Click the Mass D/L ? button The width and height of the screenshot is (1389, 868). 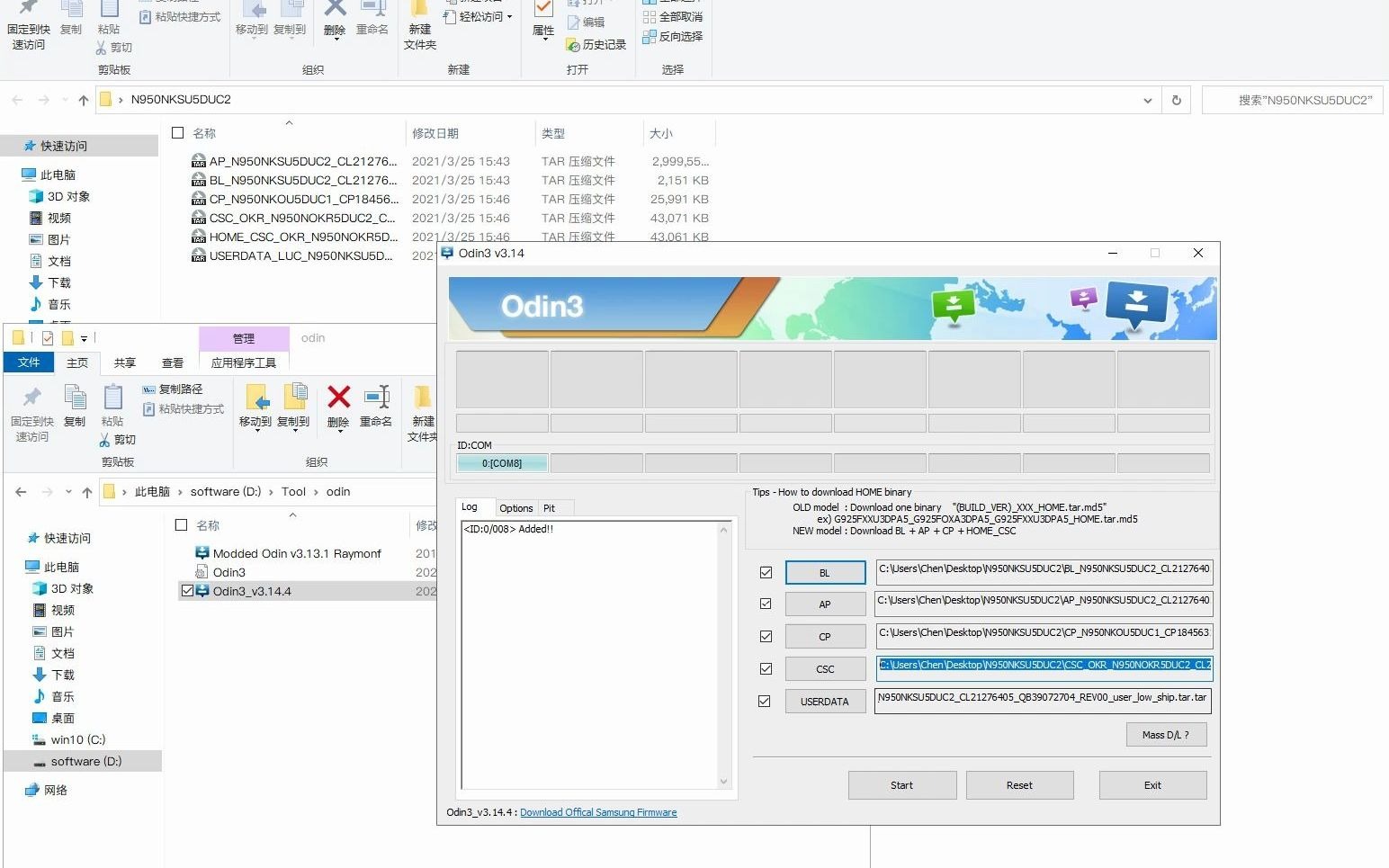coord(1166,735)
